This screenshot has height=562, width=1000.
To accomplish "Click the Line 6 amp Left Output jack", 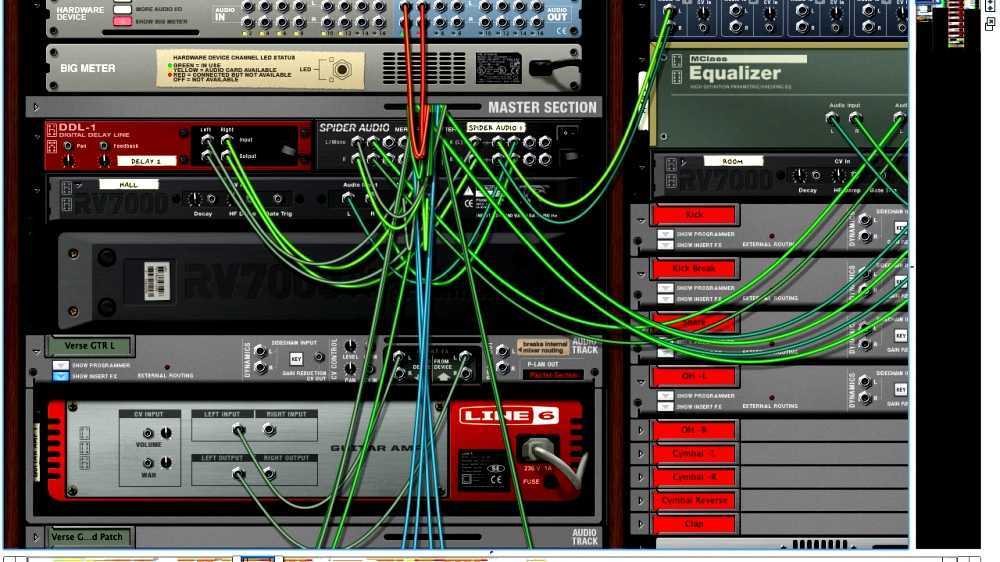I will pyautogui.click(x=238, y=473).
